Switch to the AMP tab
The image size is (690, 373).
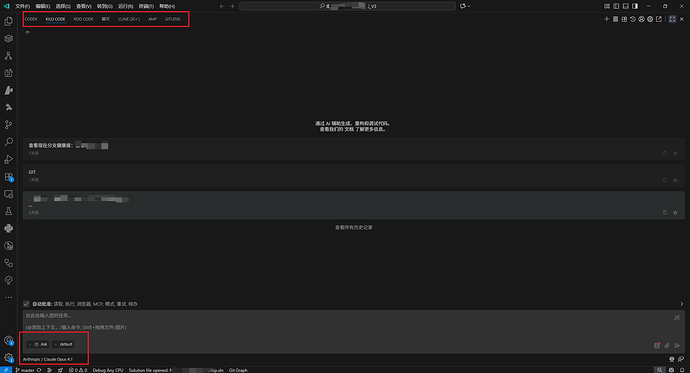[152, 19]
